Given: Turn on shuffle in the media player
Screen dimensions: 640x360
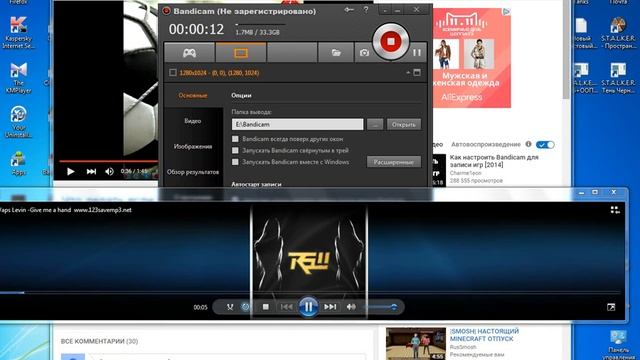Looking at the screenshot, I should pos(230,307).
